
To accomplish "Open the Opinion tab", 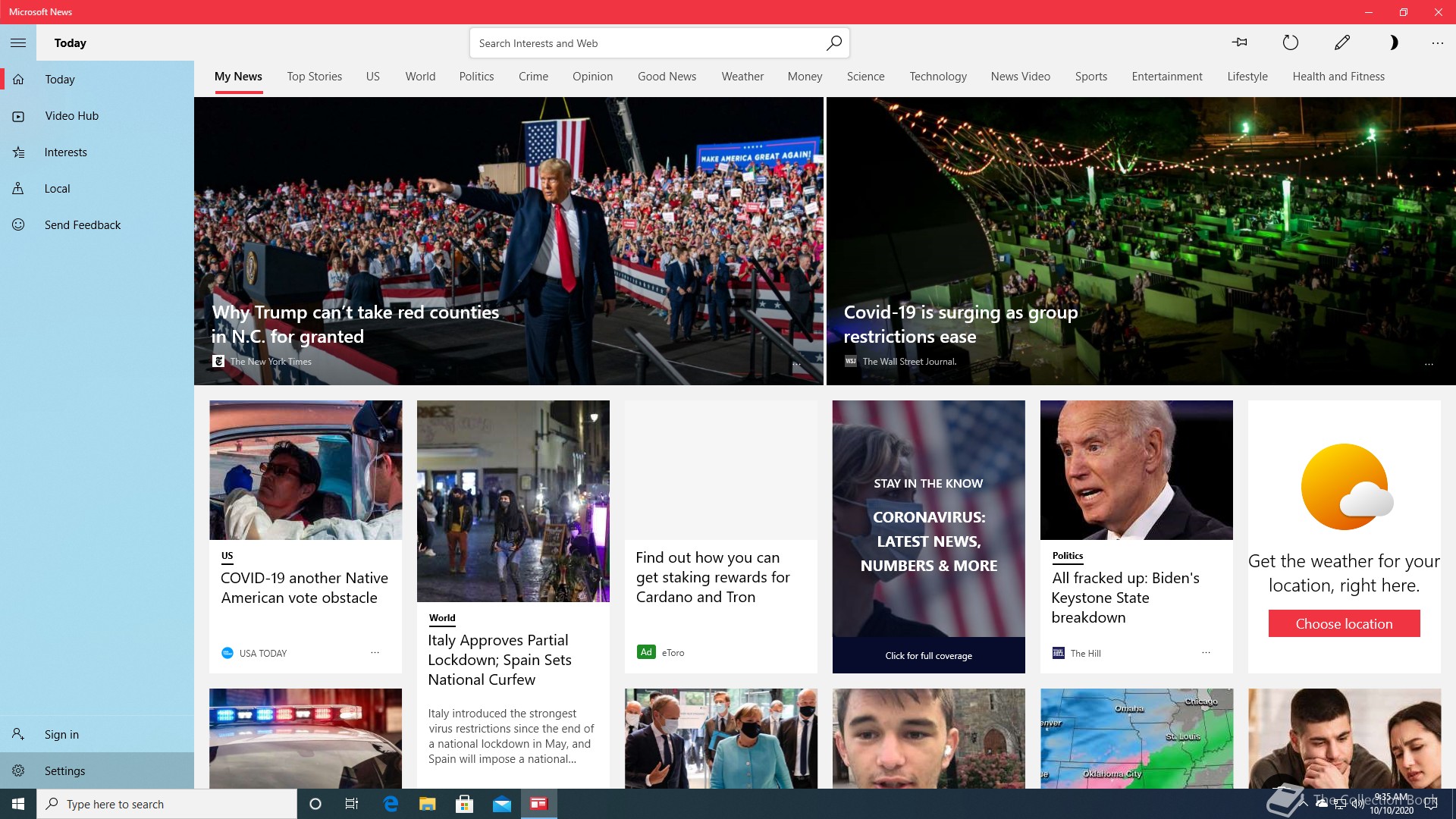I will click(x=592, y=77).
